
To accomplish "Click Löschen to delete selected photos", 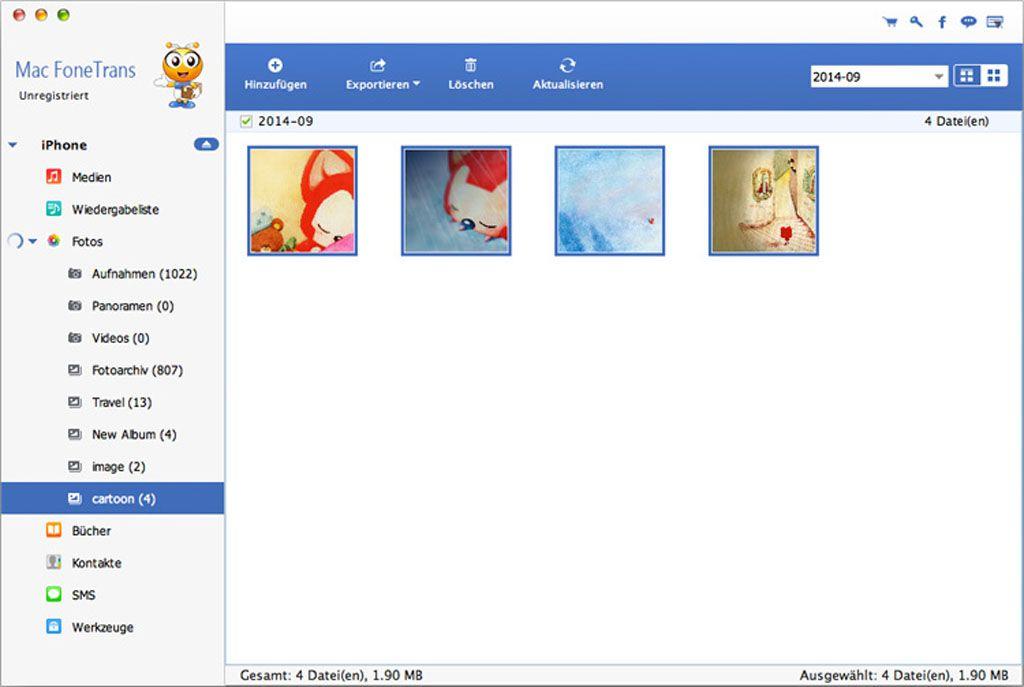I will (470, 74).
